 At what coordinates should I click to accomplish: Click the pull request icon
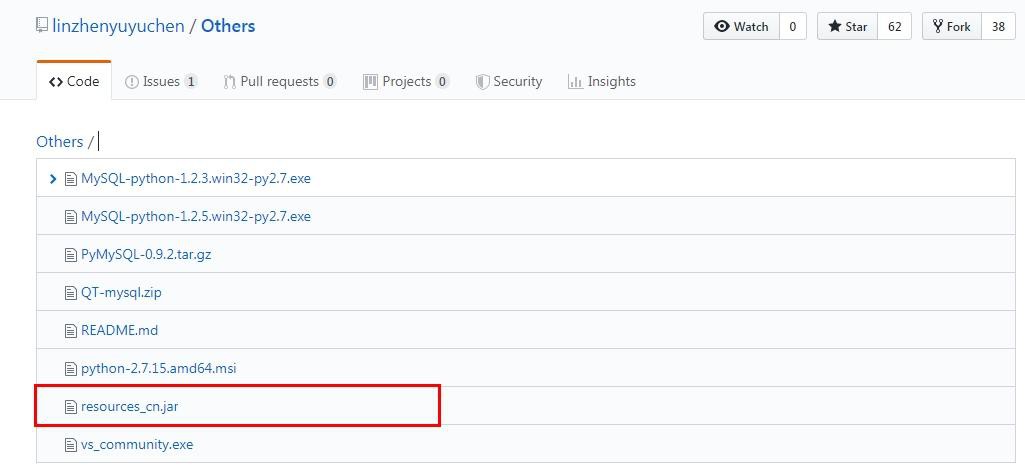tap(229, 82)
